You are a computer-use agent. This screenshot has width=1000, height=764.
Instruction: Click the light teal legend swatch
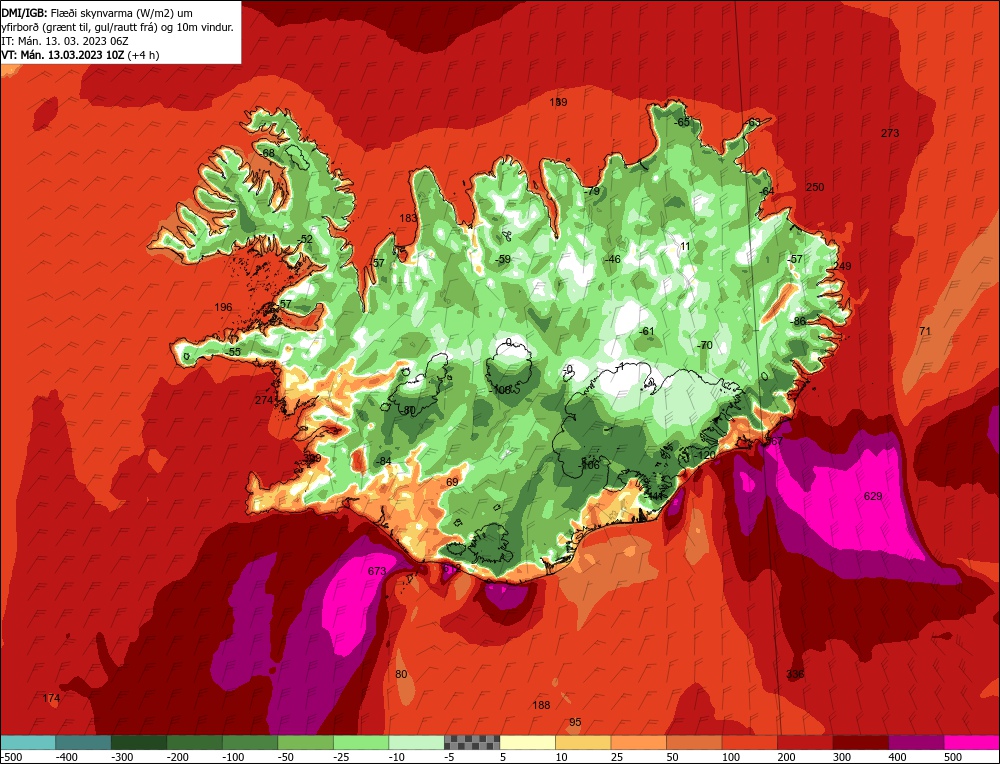pos(28,742)
